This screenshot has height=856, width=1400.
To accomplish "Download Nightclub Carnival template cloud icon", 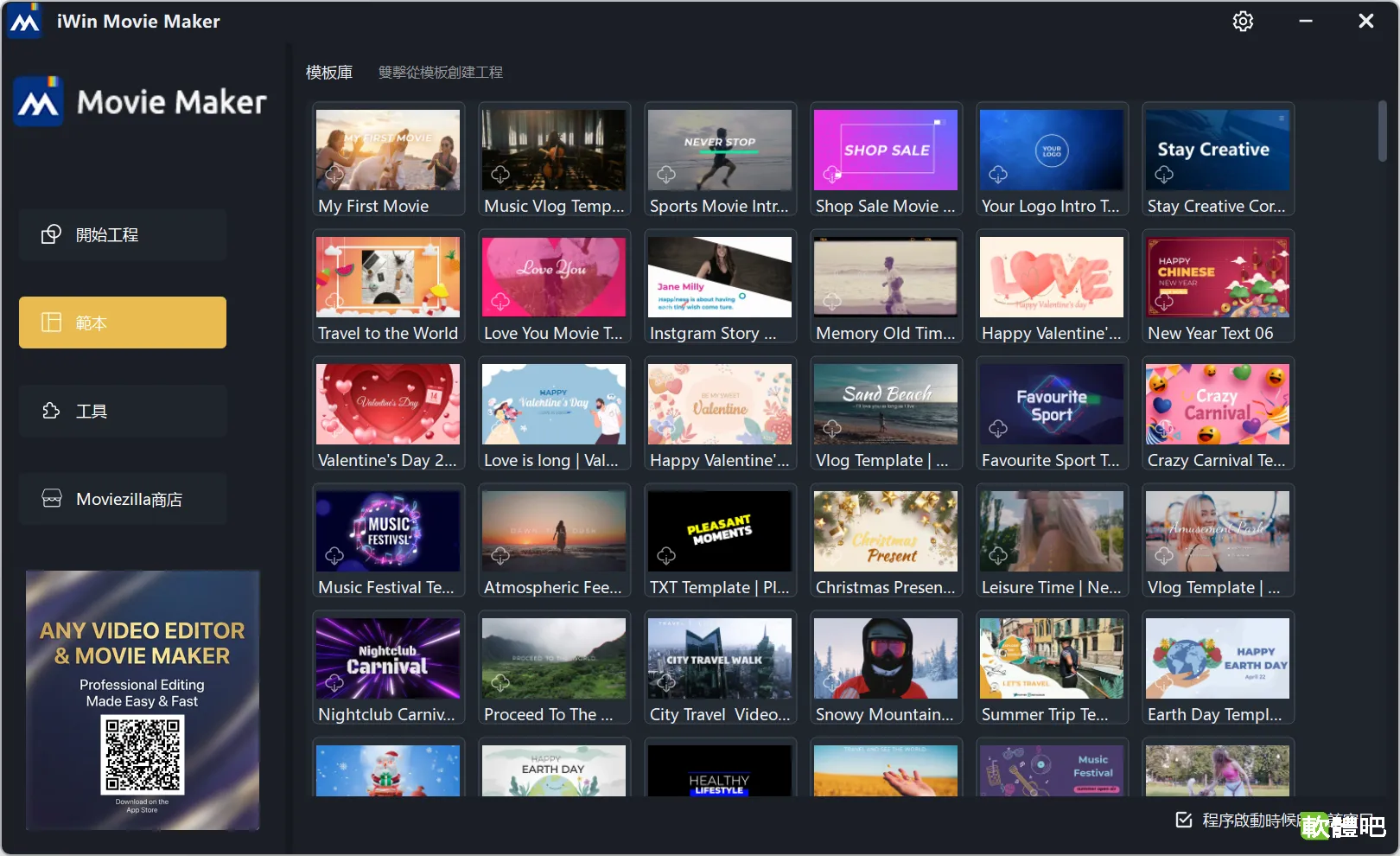I will click(334, 683).
